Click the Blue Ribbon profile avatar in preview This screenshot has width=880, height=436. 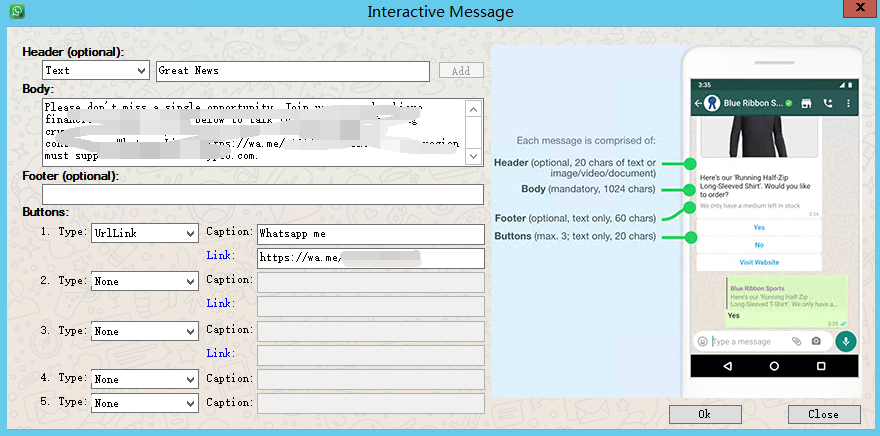pos(712,103)
